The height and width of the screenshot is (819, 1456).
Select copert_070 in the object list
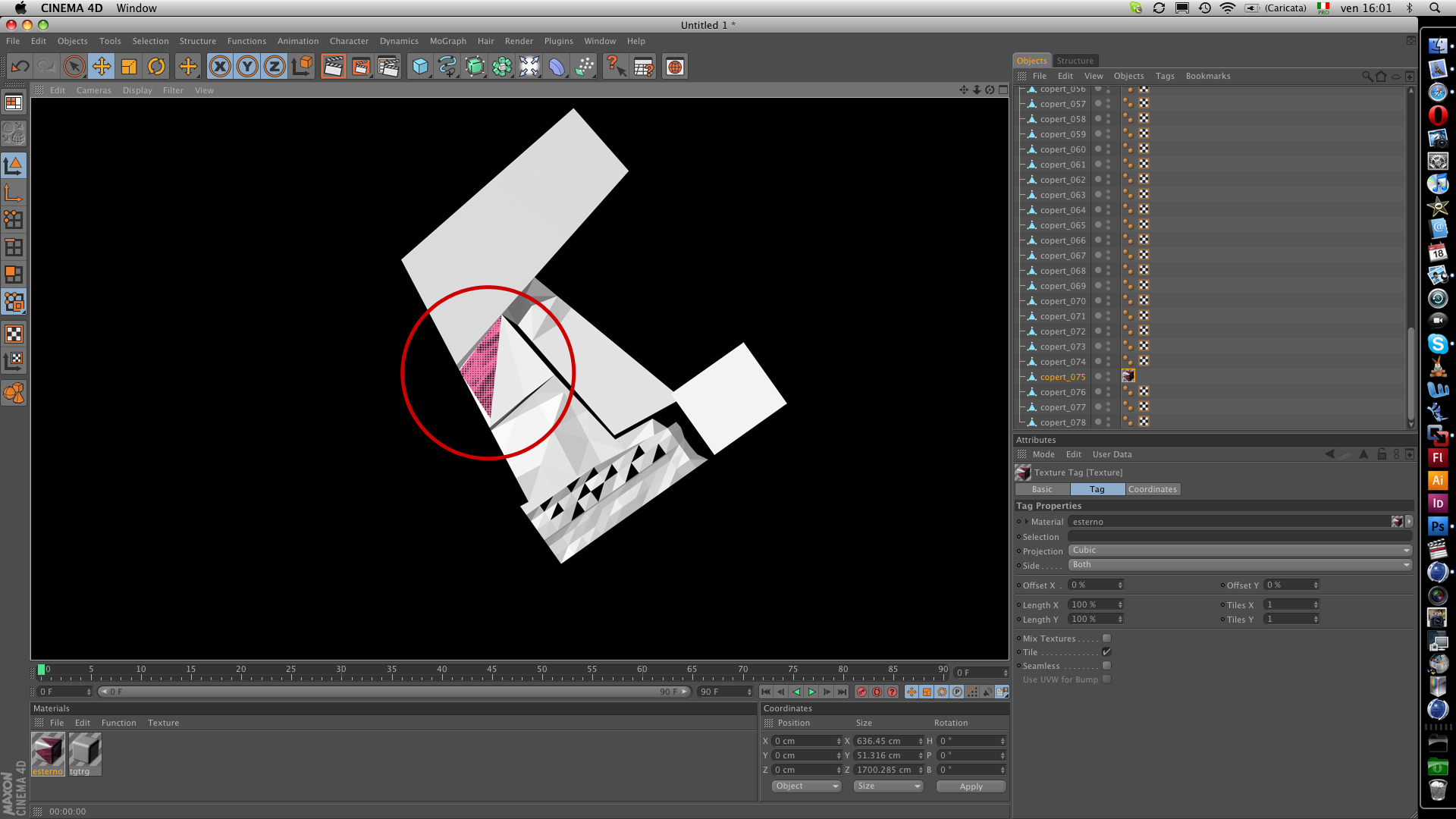pos(1062,301)
